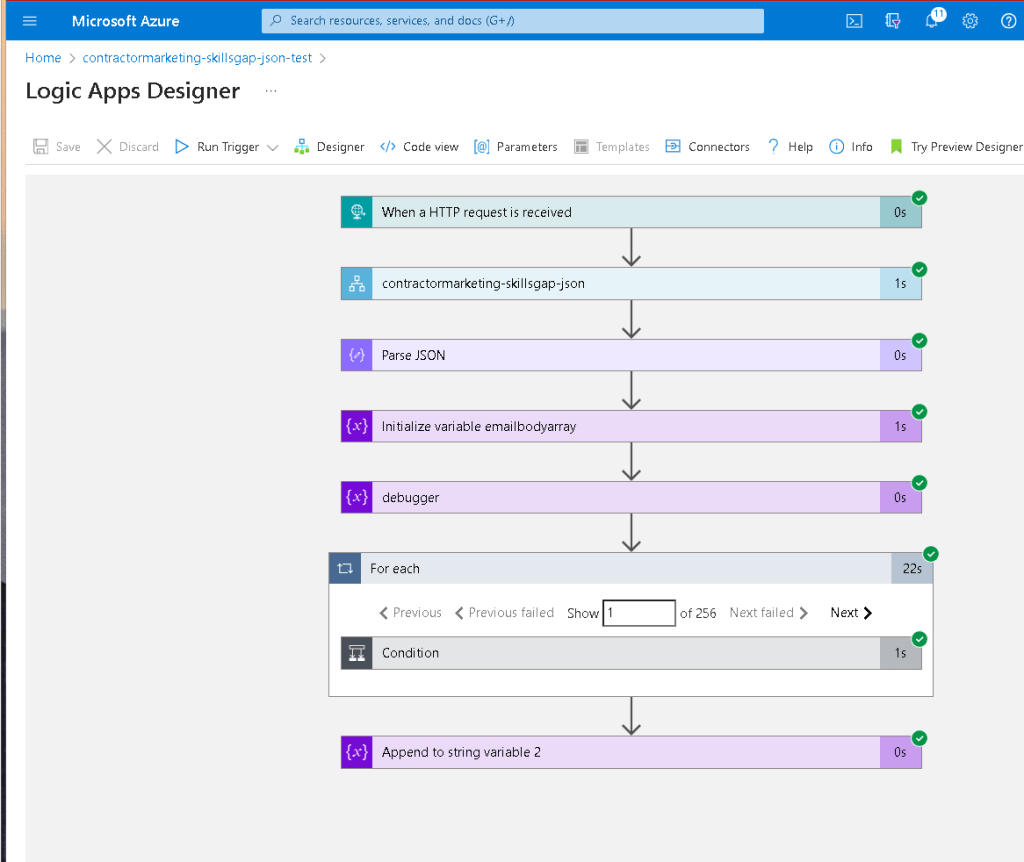Click the Search resources, services, and docs box
The width and height of the screenshot is (1024, 862).
tap(513, 21)
